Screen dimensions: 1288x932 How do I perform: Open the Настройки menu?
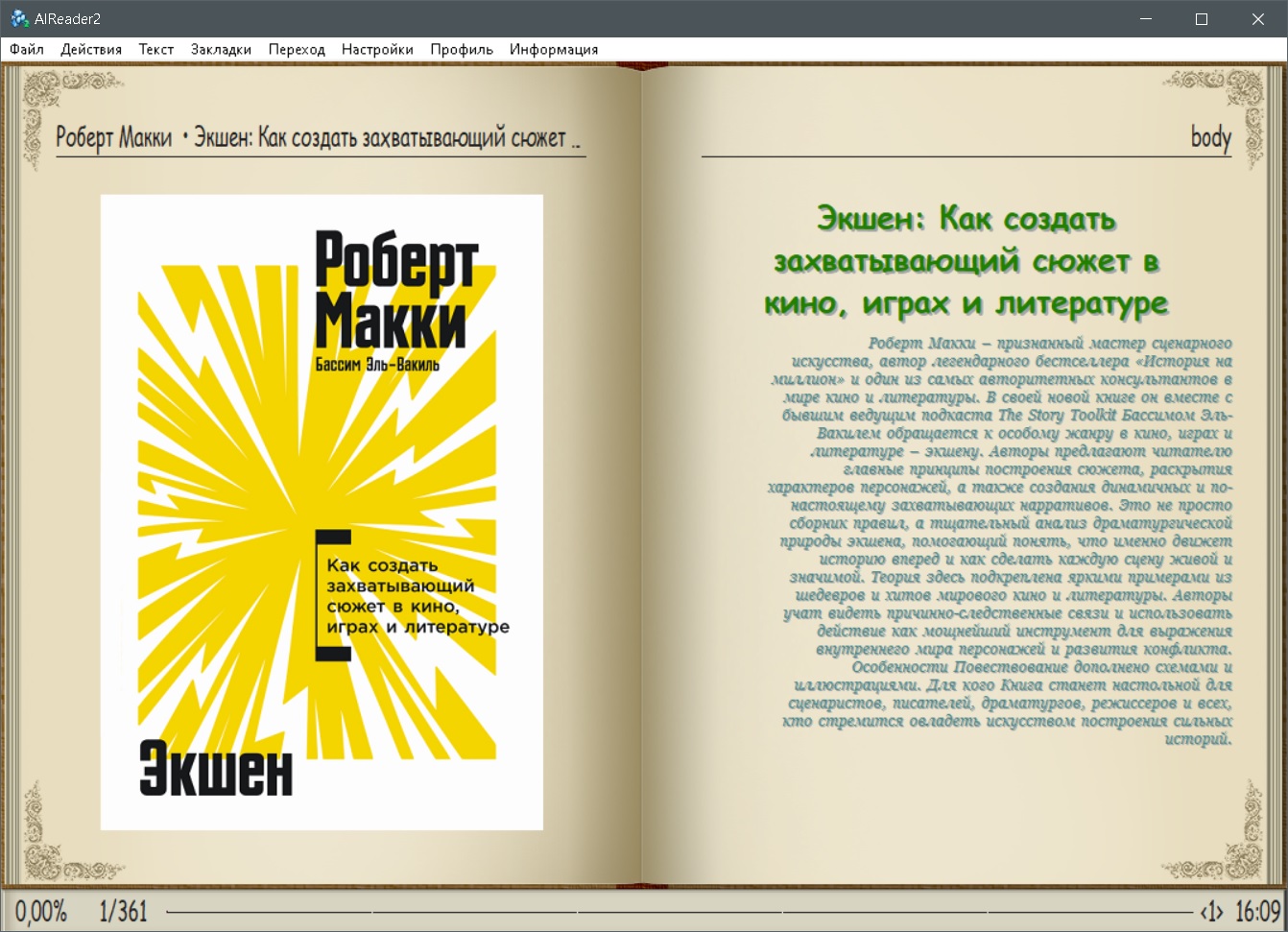tap(377, 49)
